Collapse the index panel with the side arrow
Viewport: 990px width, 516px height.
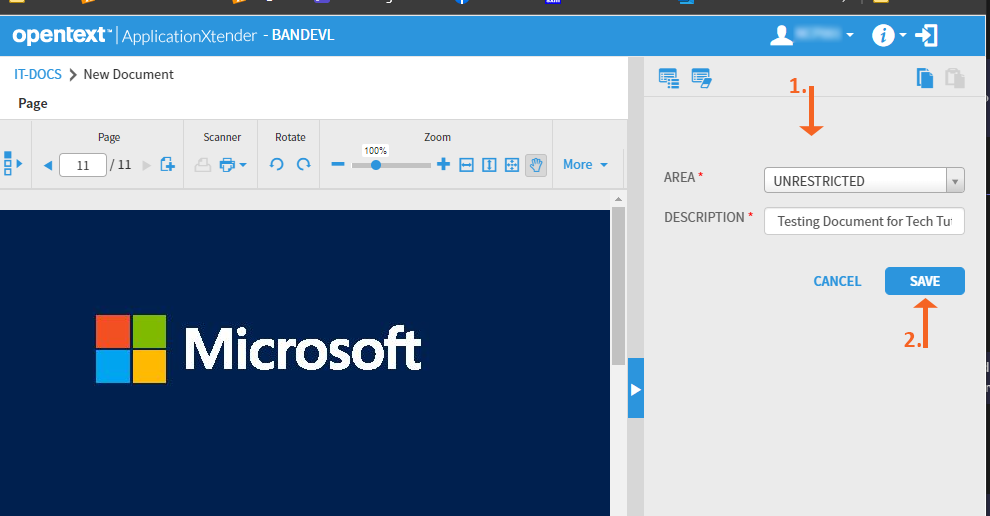tap(635, 390)
